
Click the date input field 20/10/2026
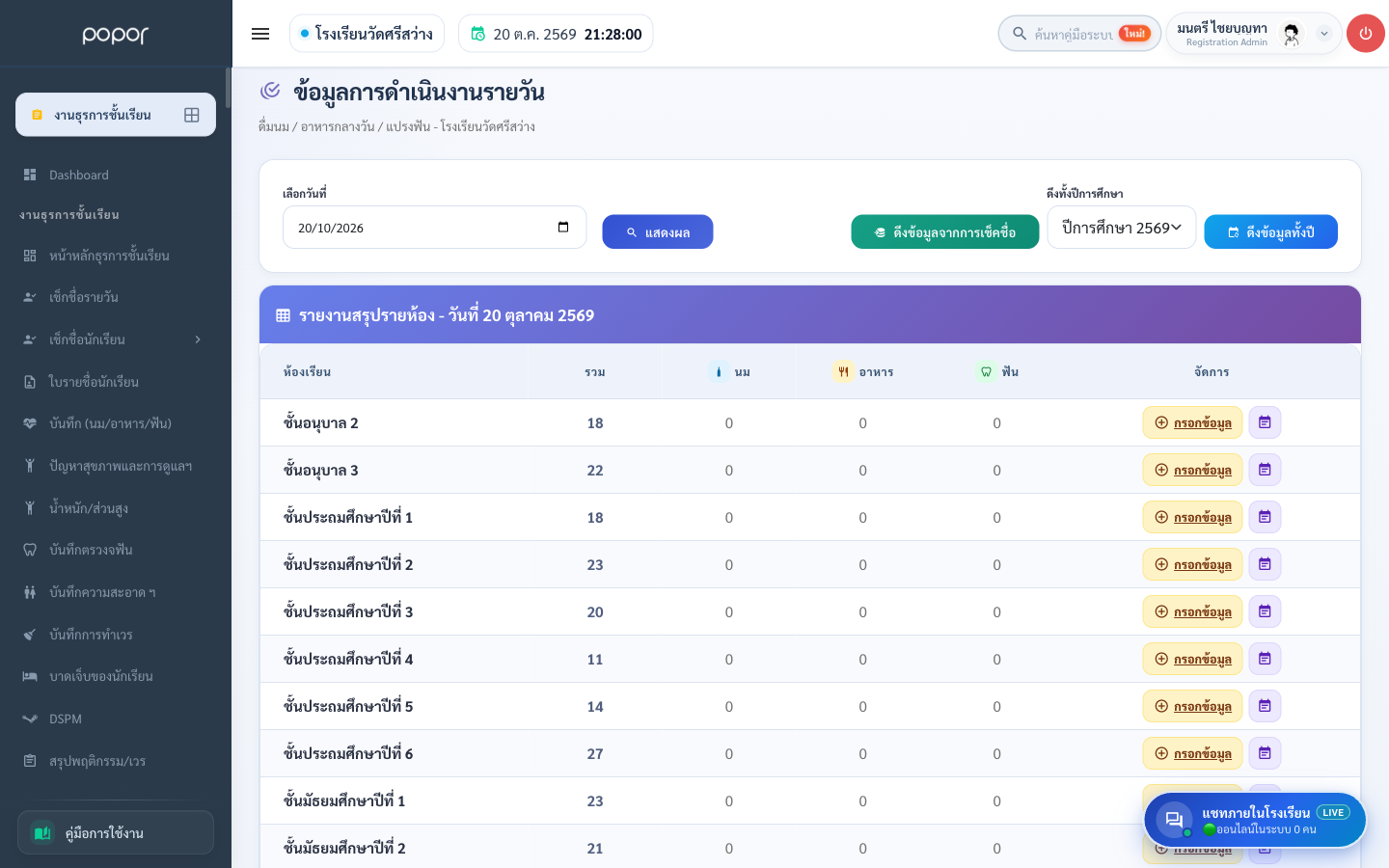434,228
